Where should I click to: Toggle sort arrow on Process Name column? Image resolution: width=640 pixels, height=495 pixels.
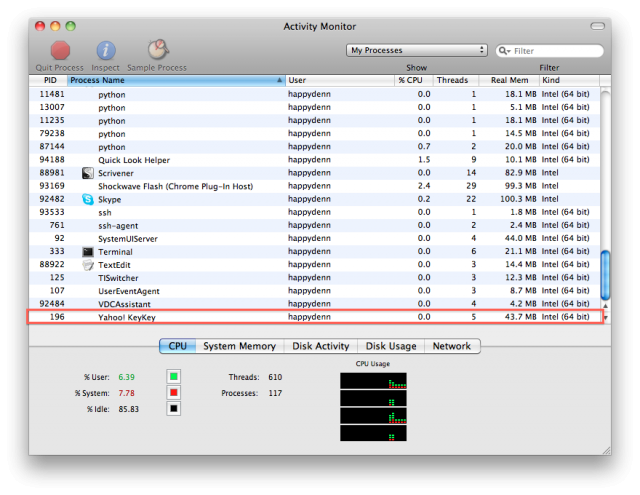280,80
